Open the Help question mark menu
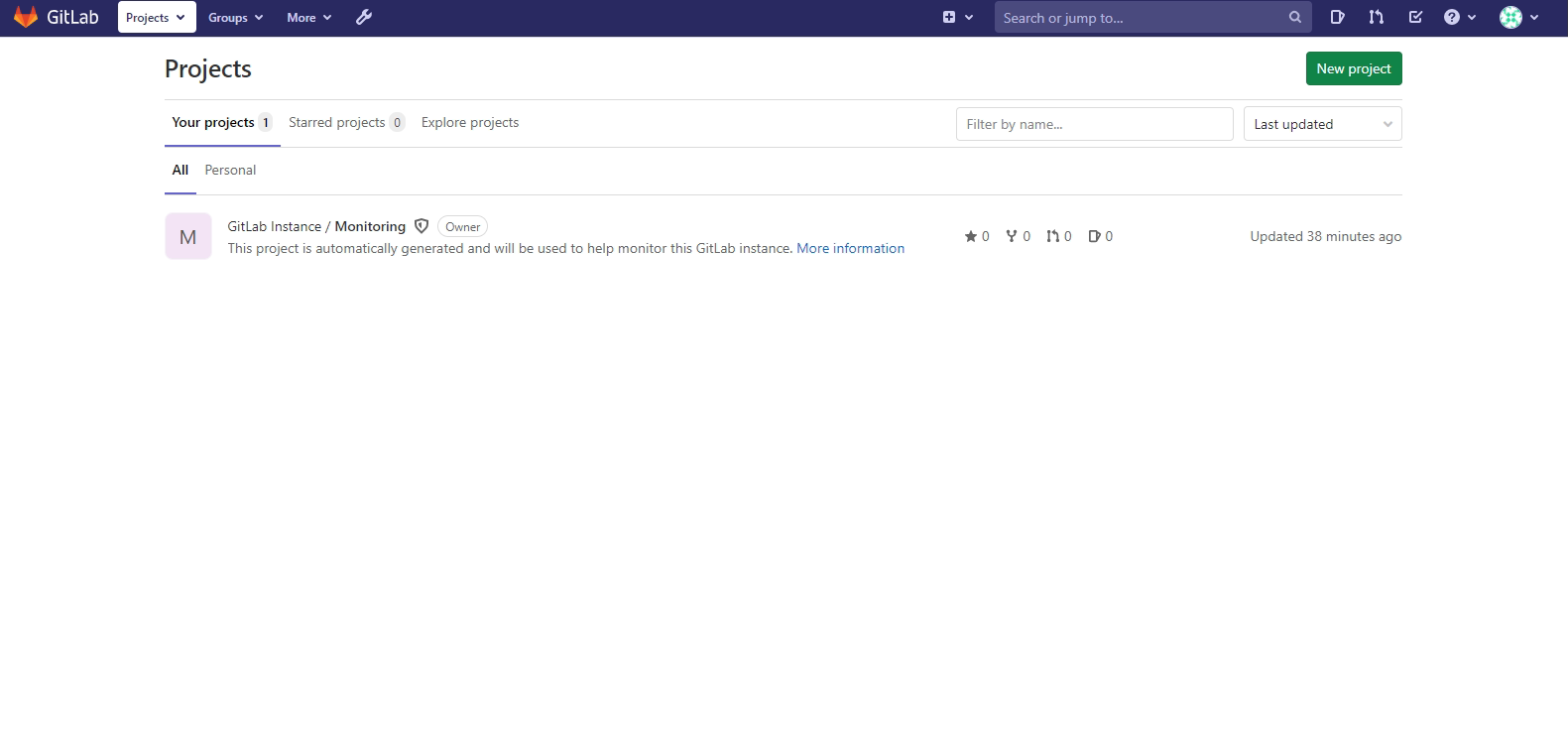The width and height of the screenshot is (1568, 741). click(1460, 17)
